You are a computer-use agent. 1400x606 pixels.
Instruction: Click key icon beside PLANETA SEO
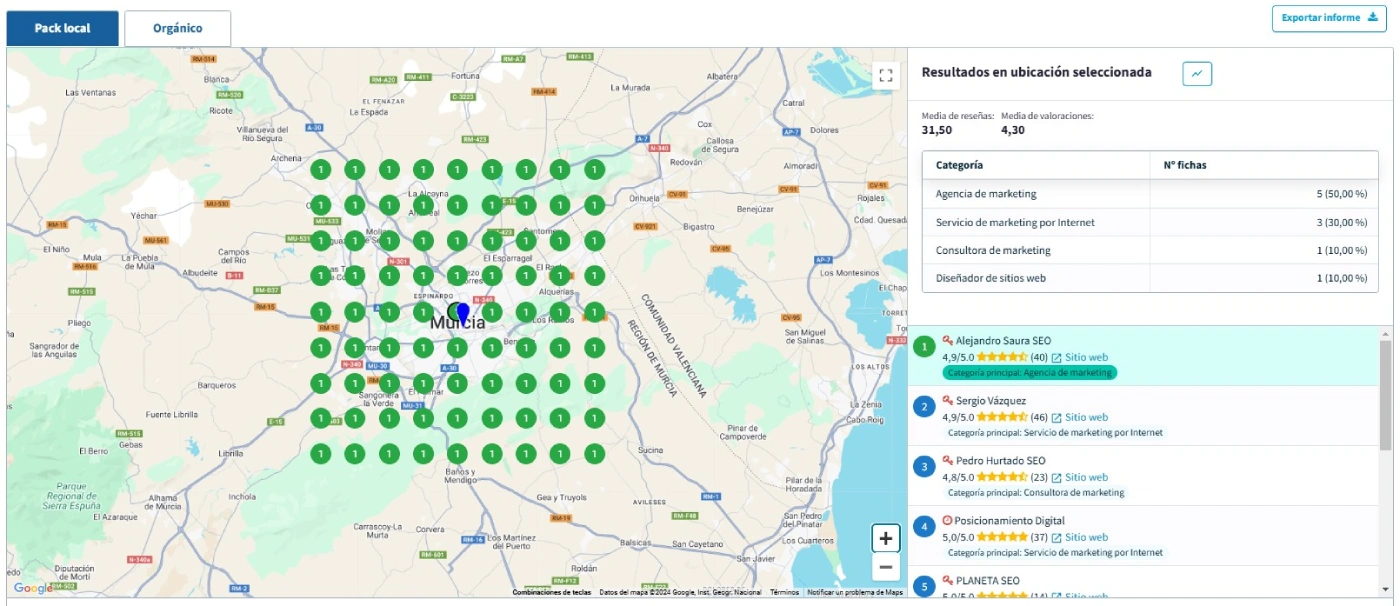[947, 580]
